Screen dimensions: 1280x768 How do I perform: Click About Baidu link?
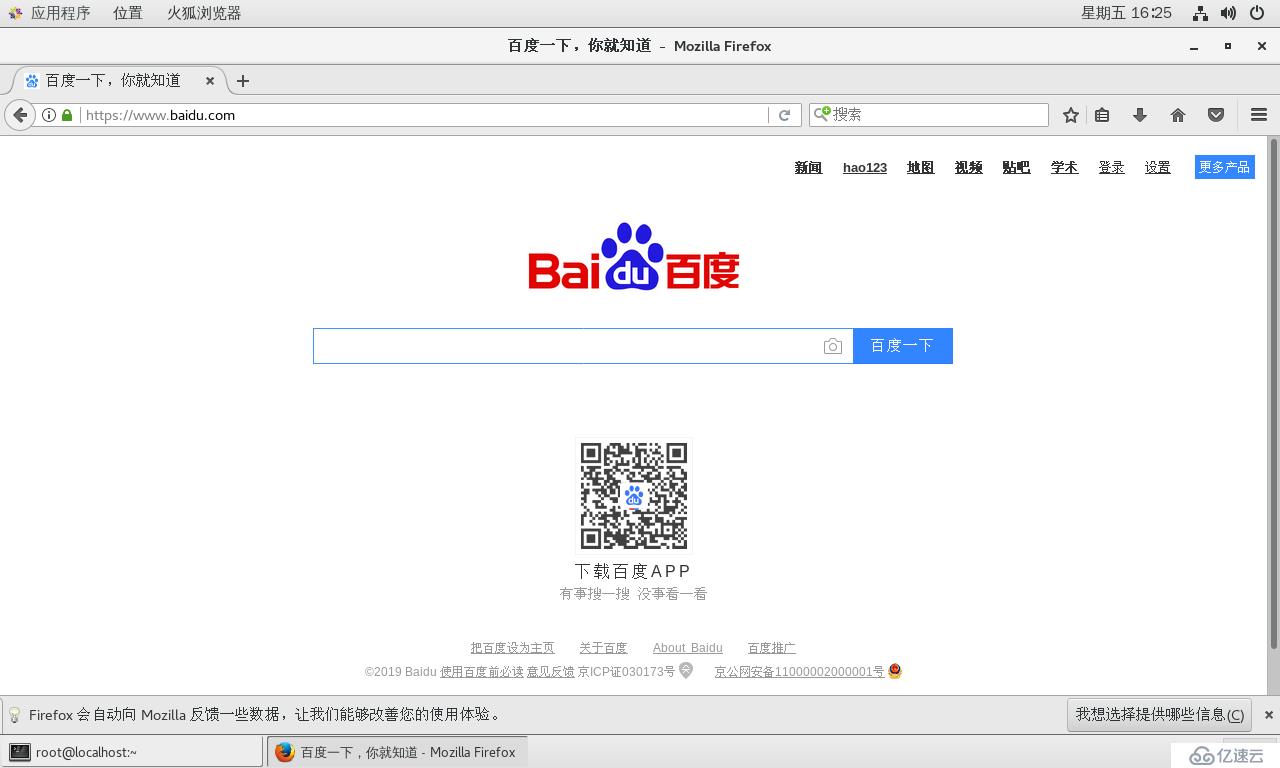pyautogui.click(x=687, y=648)
